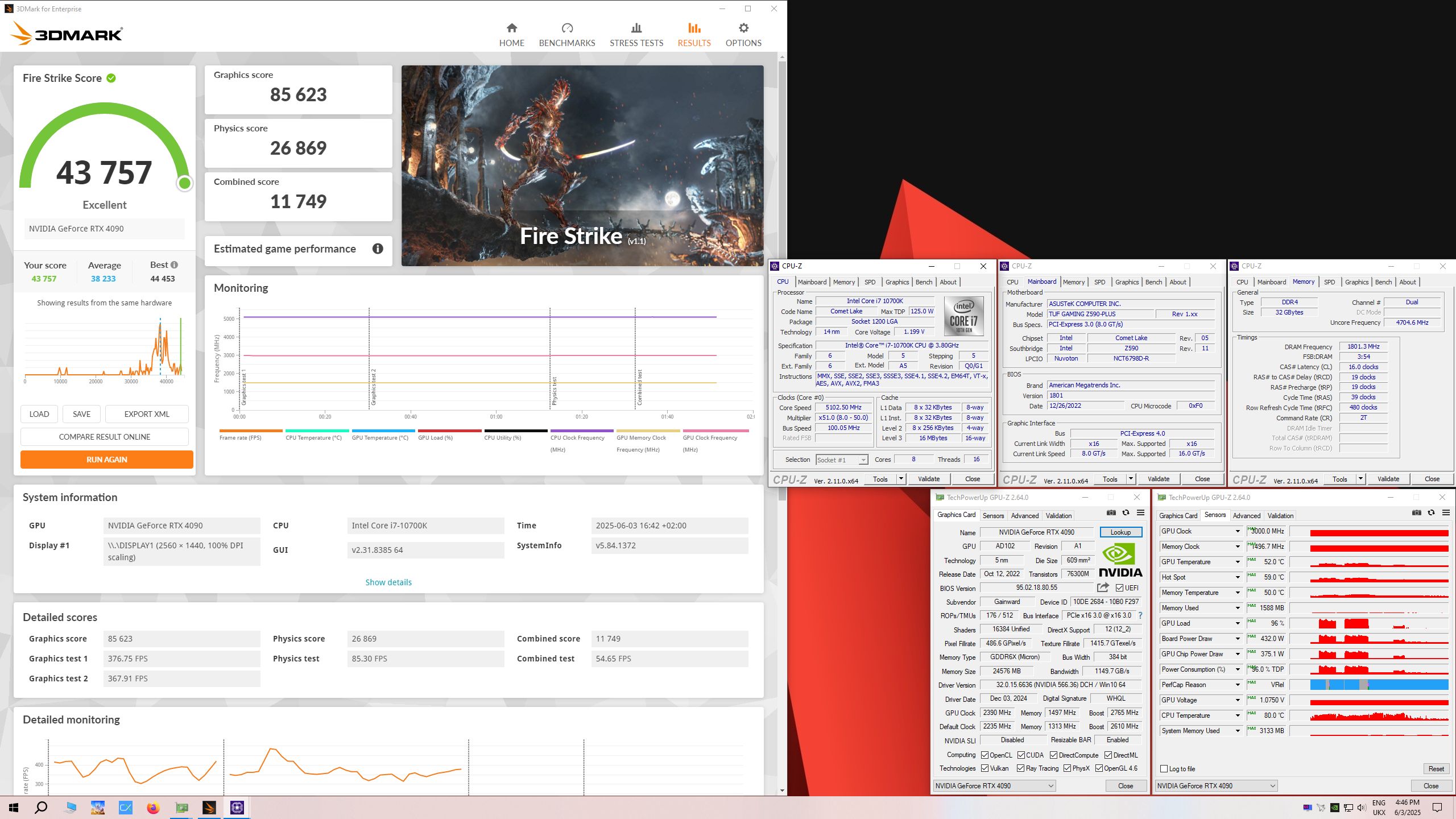Toggle Ray Tracing checkbox in GPU-Z
The height and width of the screenshot is (819, 1456).
point(1021,768)
